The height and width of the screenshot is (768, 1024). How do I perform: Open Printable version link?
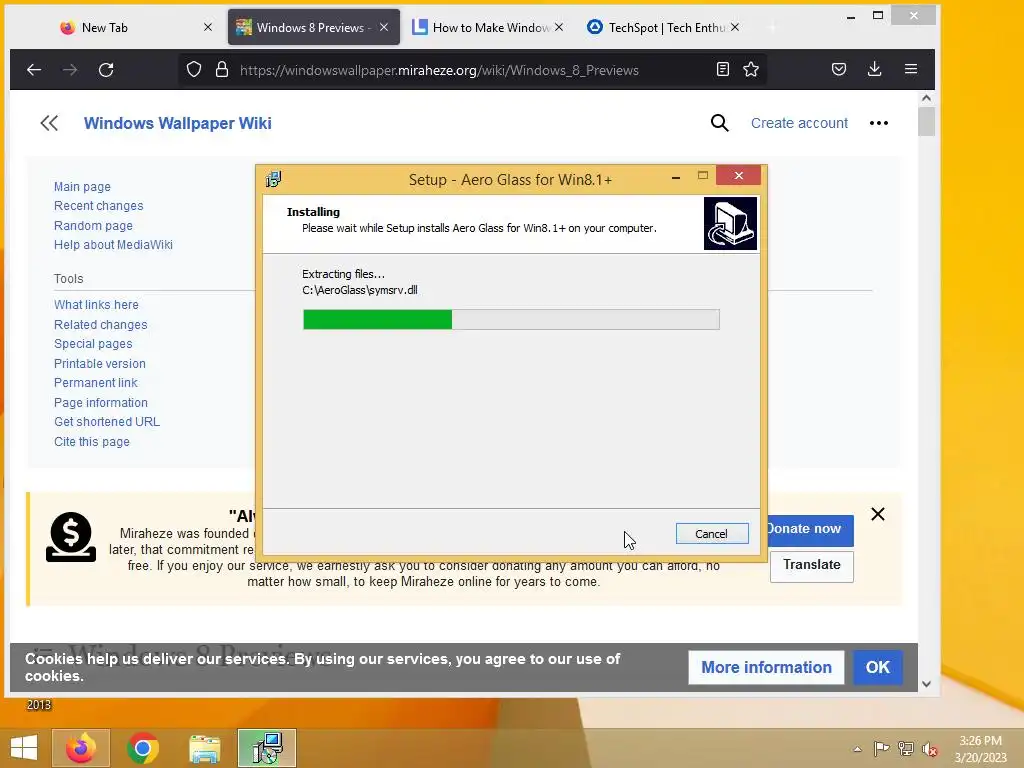100,364
